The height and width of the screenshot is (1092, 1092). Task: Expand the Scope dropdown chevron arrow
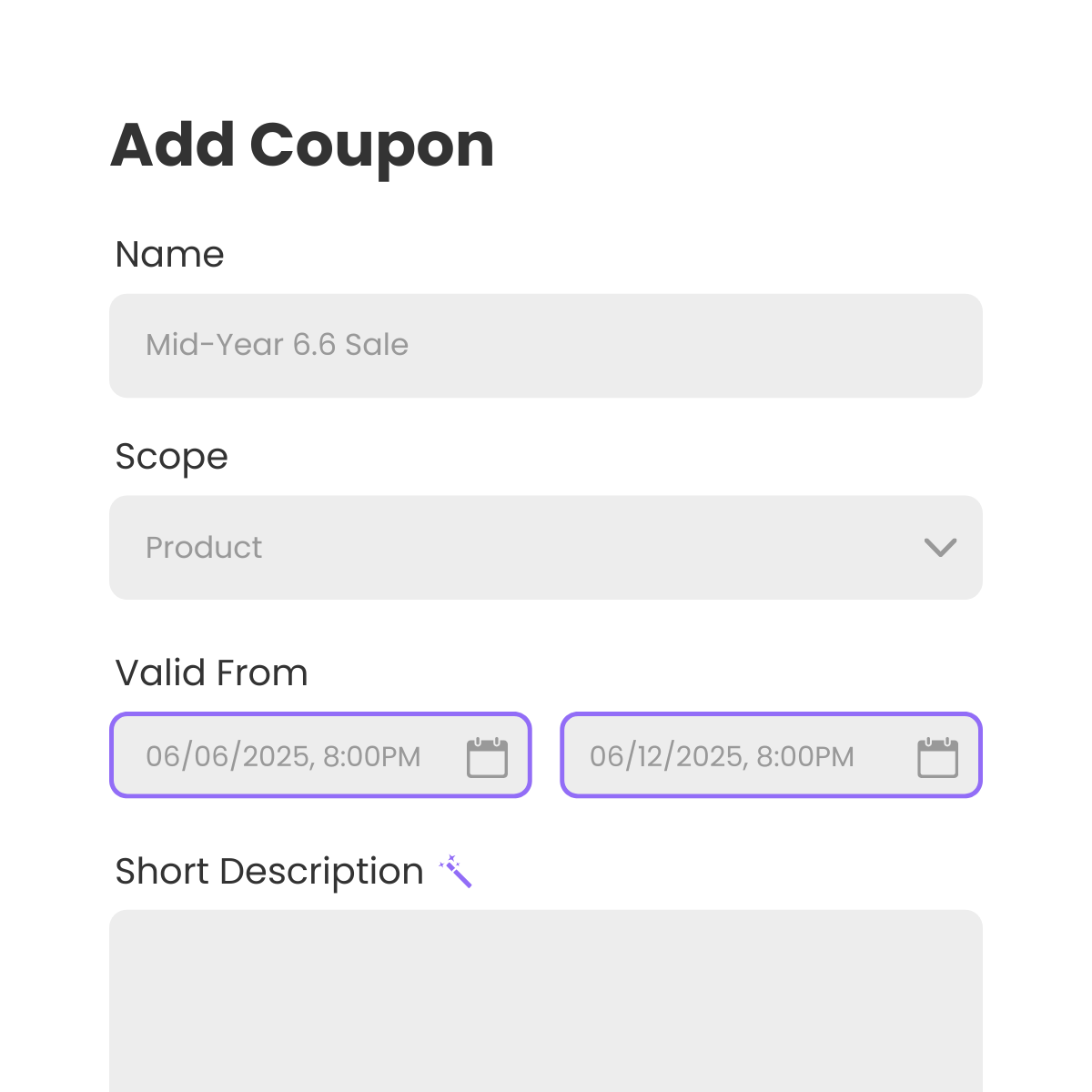940,547
